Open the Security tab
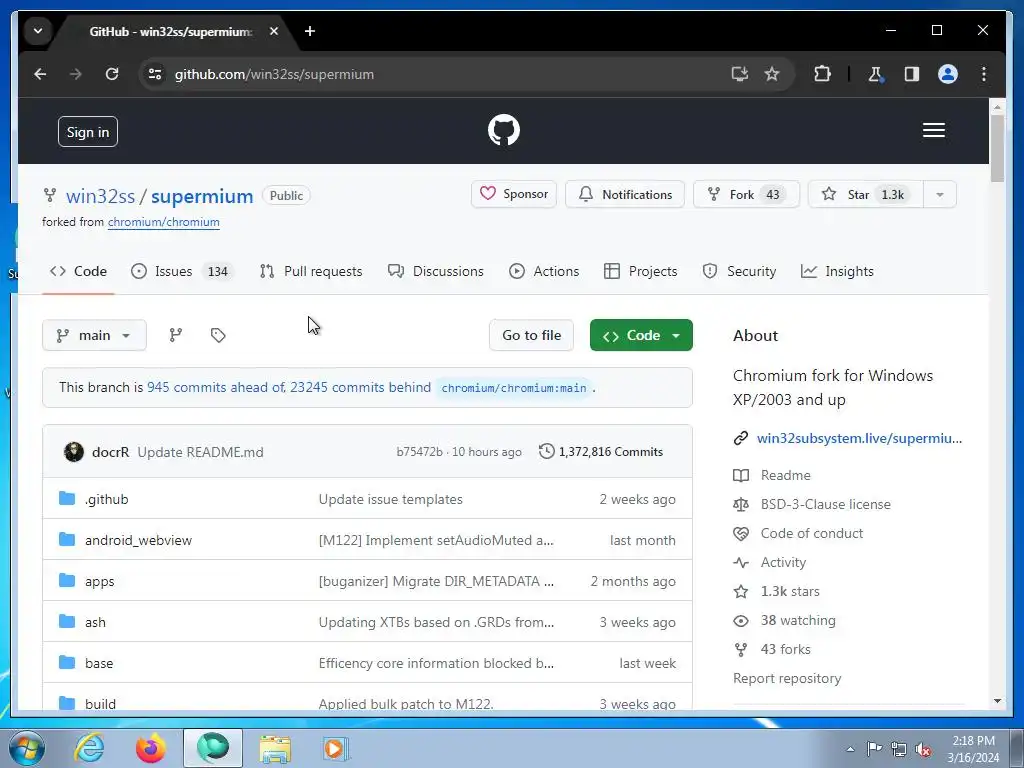Viewport: 1024px width, 768px height. click(x=739, y=271)
